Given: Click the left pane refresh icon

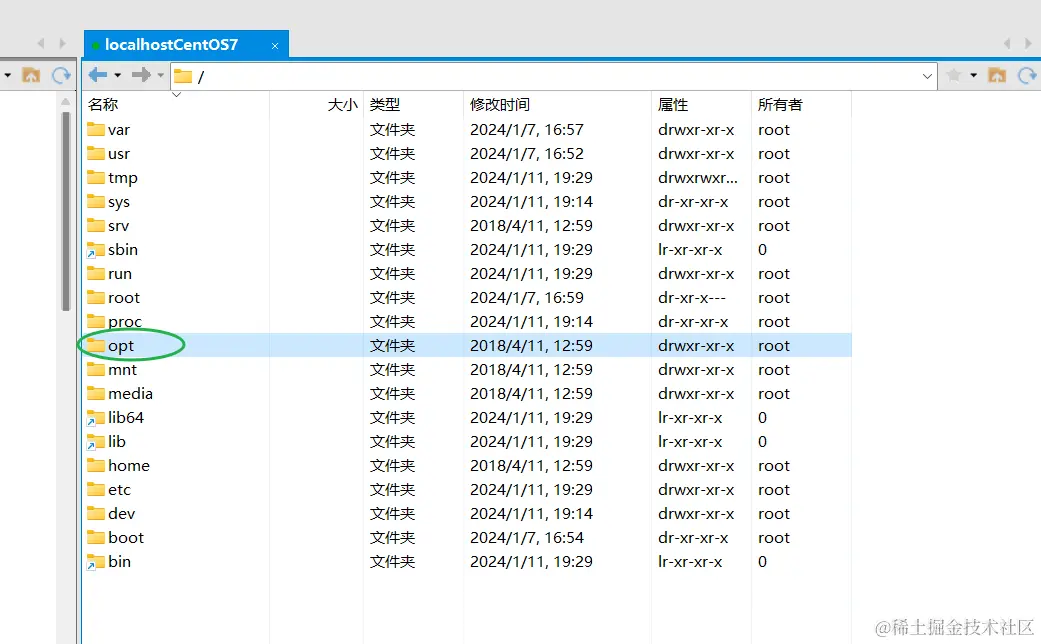Looking at the screenshot, I should coord(61,75).
